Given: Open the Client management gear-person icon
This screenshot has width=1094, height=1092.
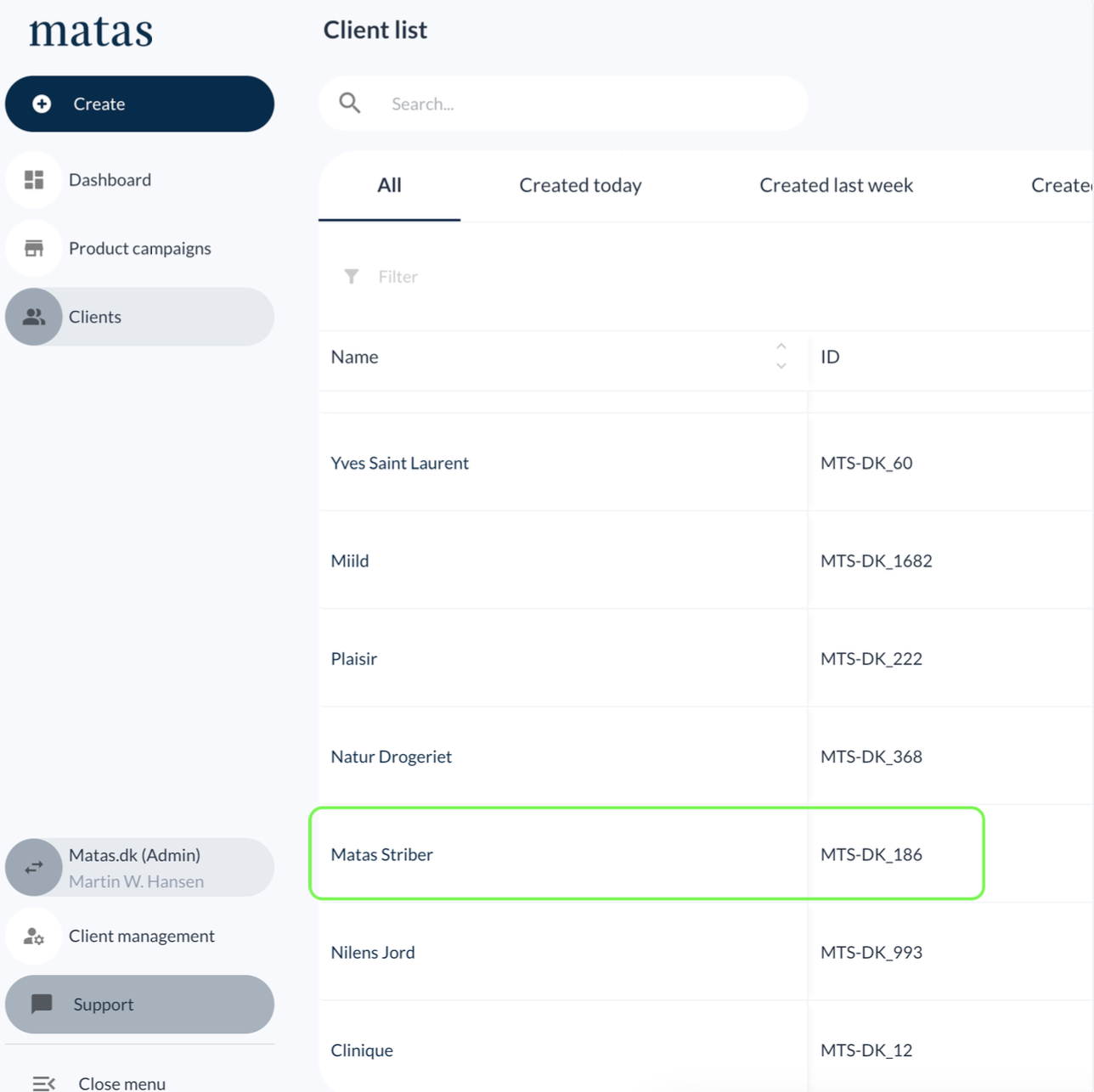Looking at the screenshot, I should pyautogui.click(x=34, y=936).
